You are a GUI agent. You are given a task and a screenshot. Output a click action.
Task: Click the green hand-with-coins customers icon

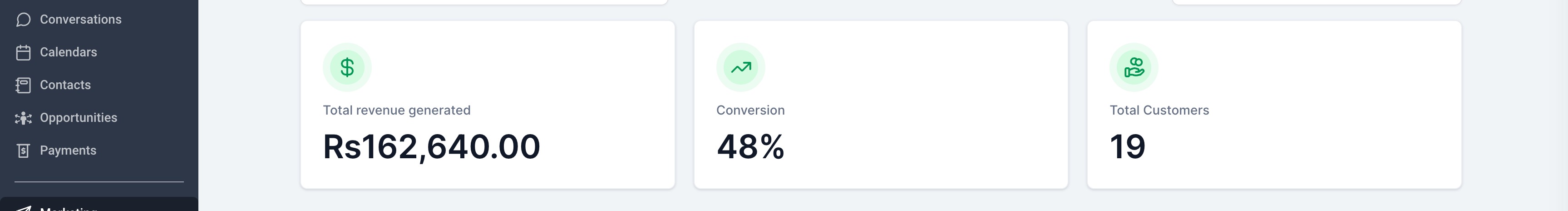tap(1134, 67)
